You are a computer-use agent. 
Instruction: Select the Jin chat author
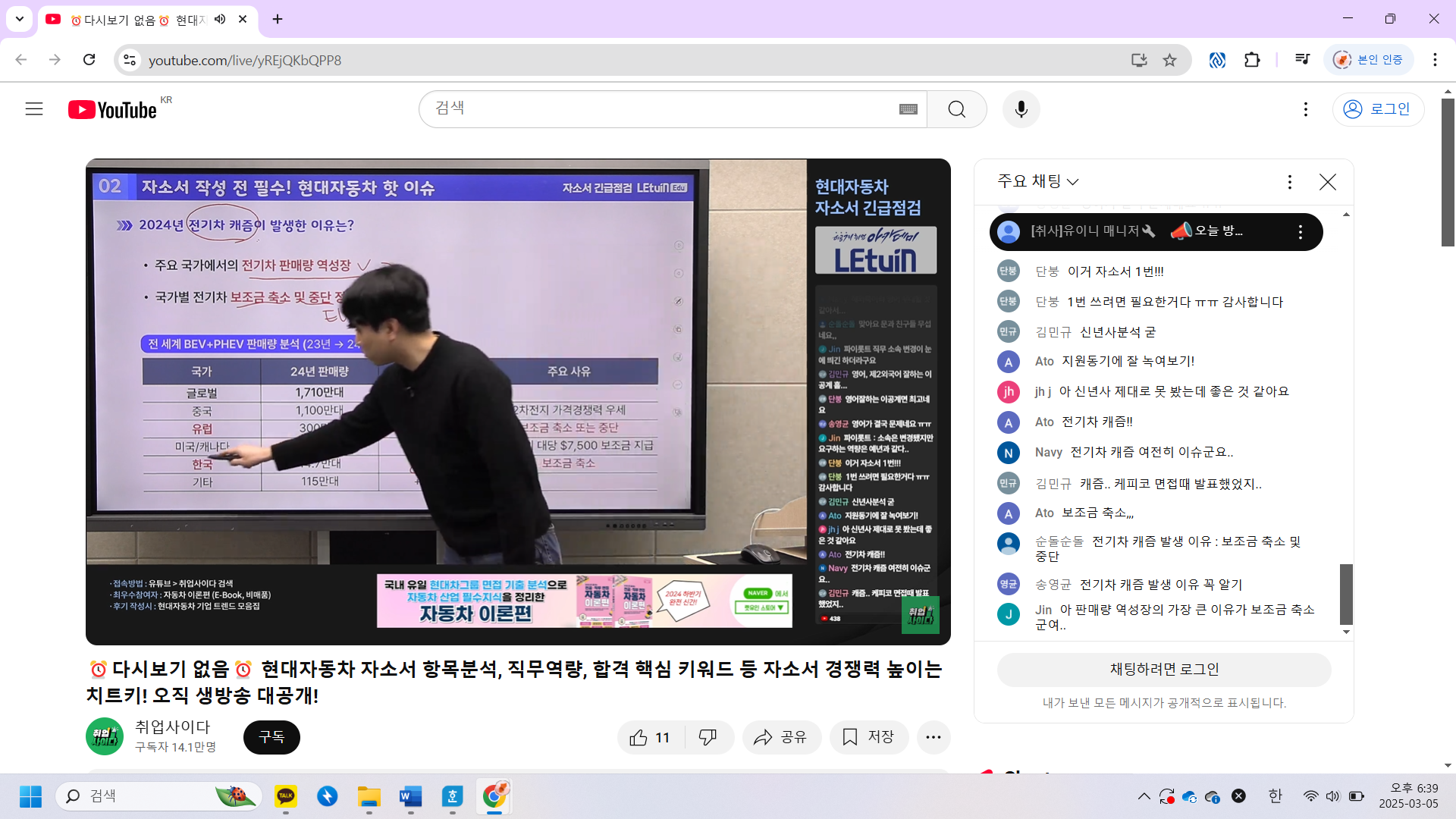pyautogui.click(x=1043, y=610)
